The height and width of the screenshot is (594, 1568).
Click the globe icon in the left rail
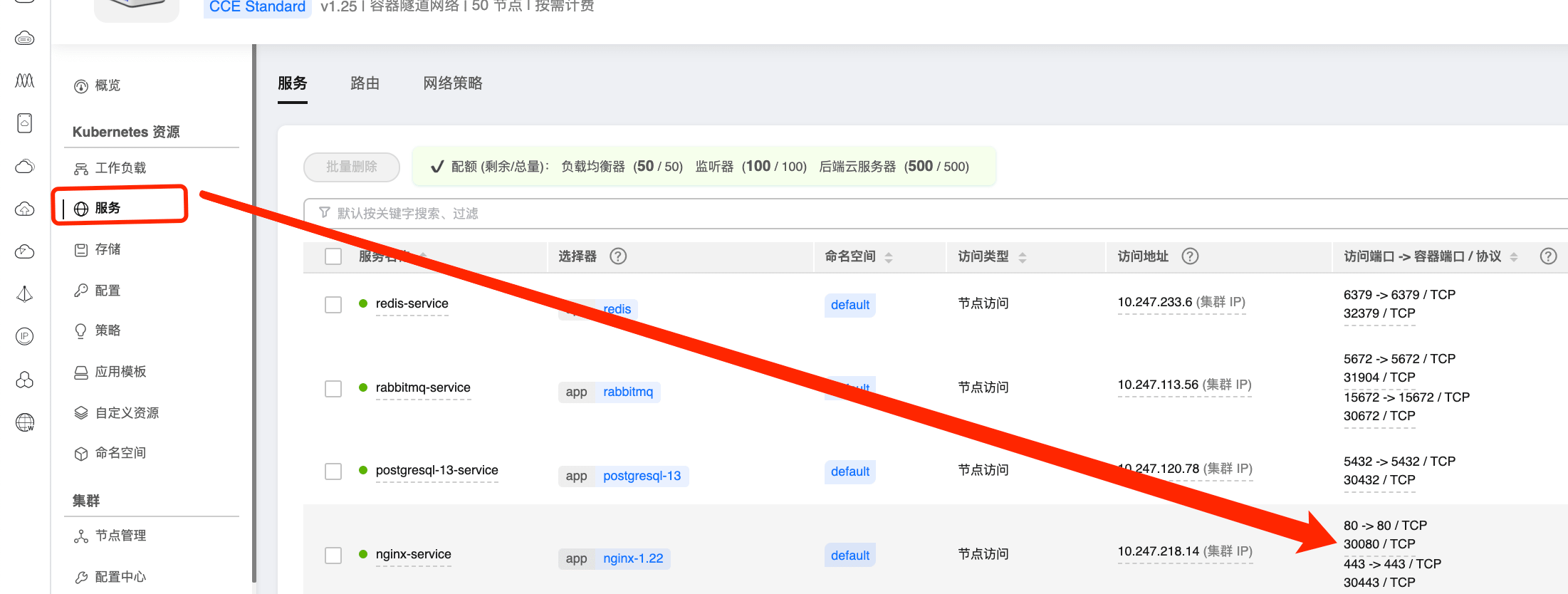coord(25,422)
